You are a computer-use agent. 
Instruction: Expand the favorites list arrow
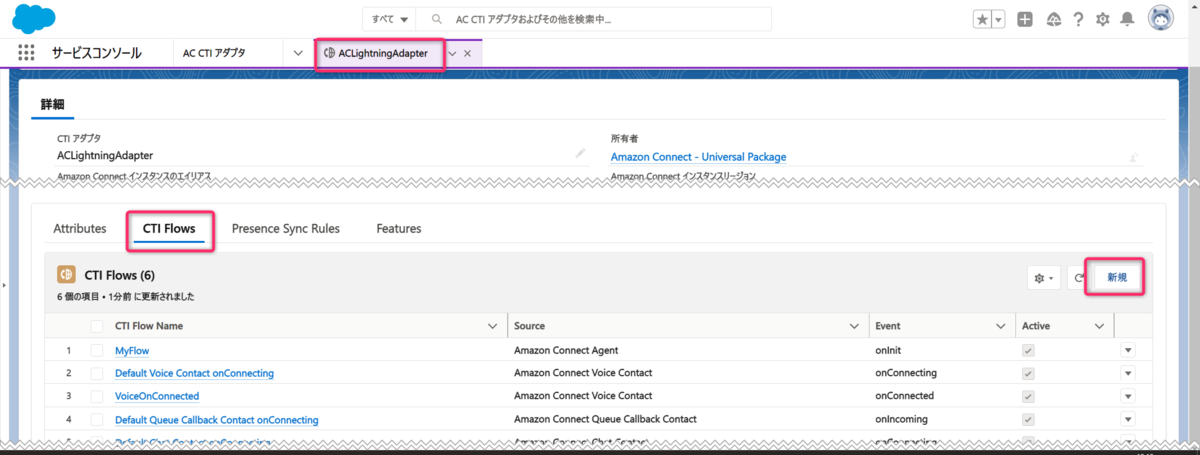[999, 19]
